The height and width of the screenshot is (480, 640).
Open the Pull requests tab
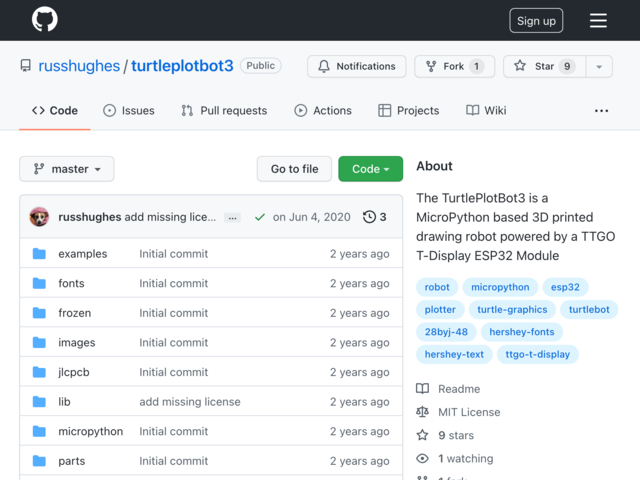224,111
